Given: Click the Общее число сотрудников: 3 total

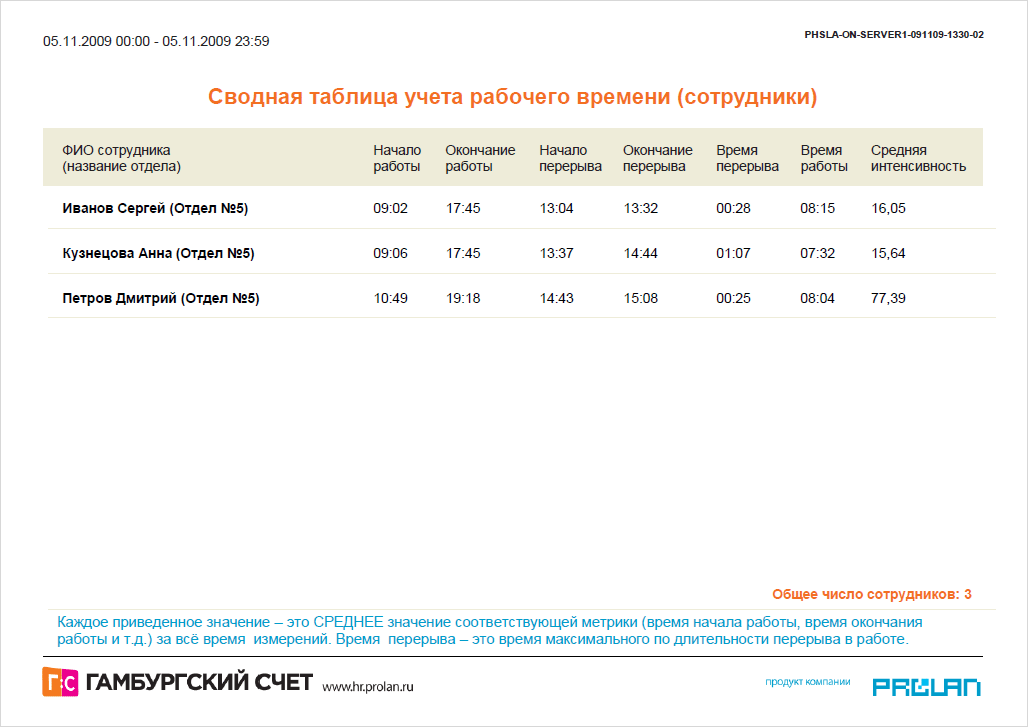Looking at the screenshot, I should (x=872, y=595).
